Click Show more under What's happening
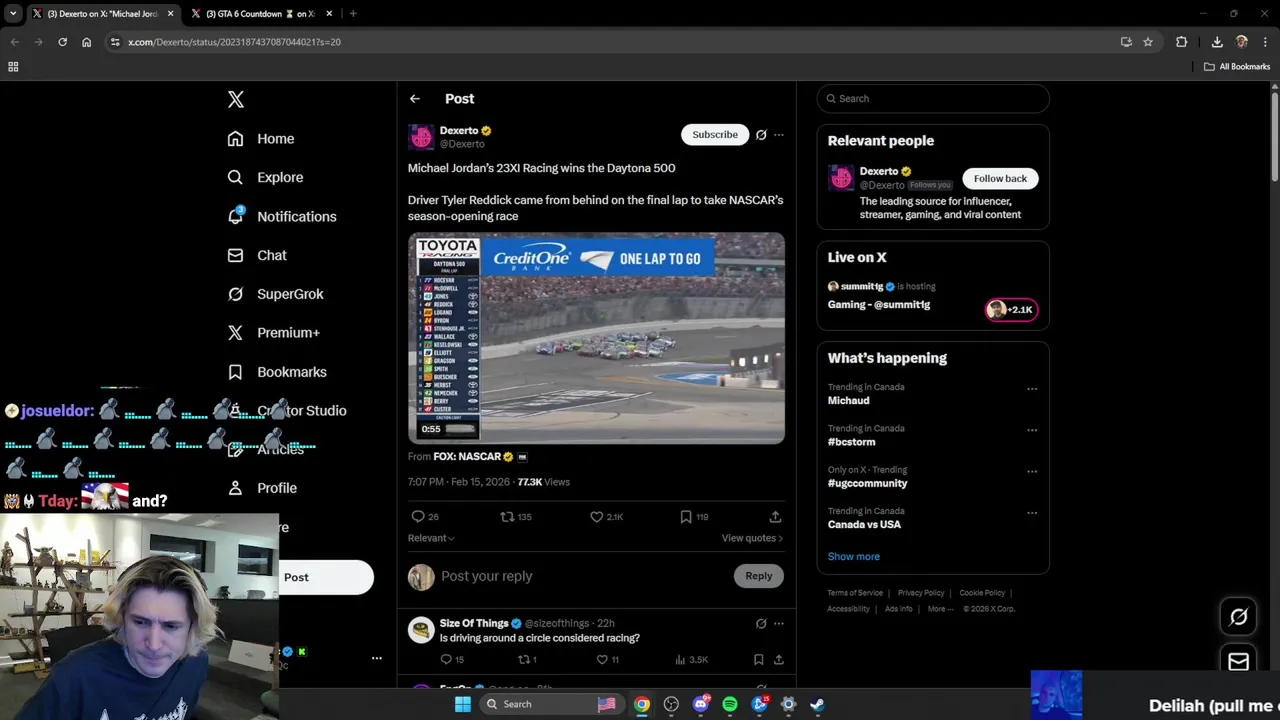The height and width of the screenshot is (720, 1280). tap(853, 557)
